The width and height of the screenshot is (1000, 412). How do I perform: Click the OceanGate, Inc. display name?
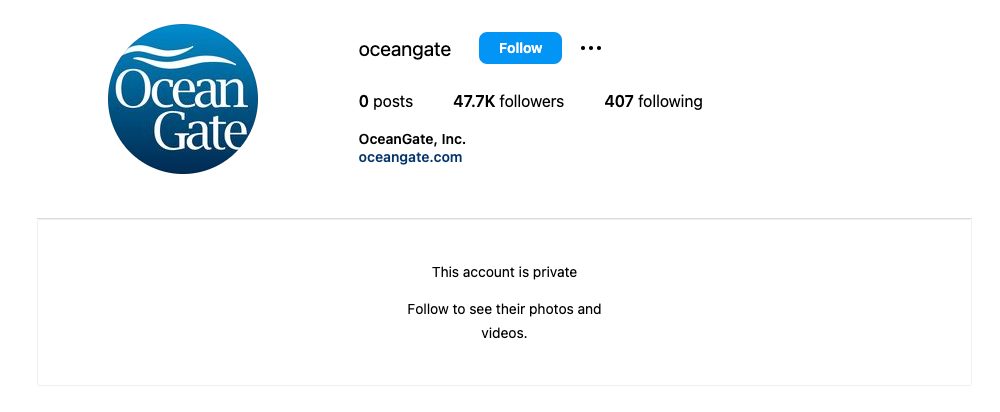[x=412, y=139]
